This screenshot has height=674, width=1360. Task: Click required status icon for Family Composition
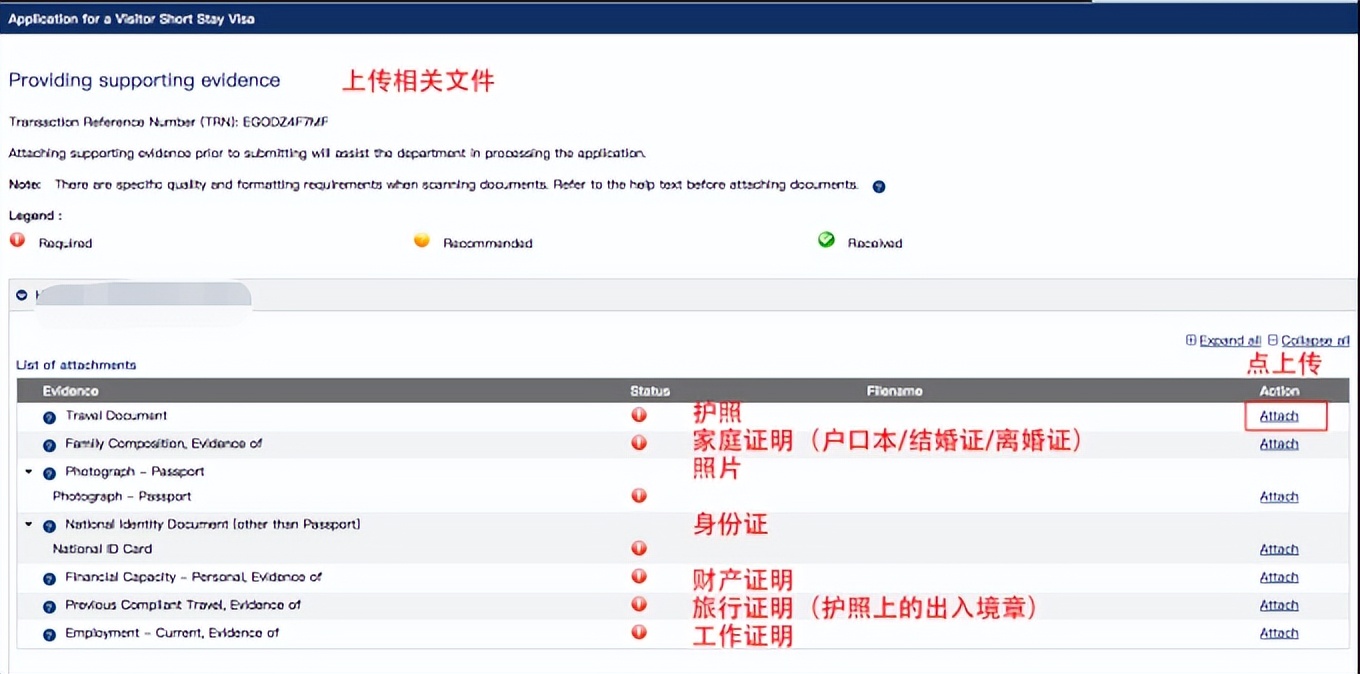(639, 443)
